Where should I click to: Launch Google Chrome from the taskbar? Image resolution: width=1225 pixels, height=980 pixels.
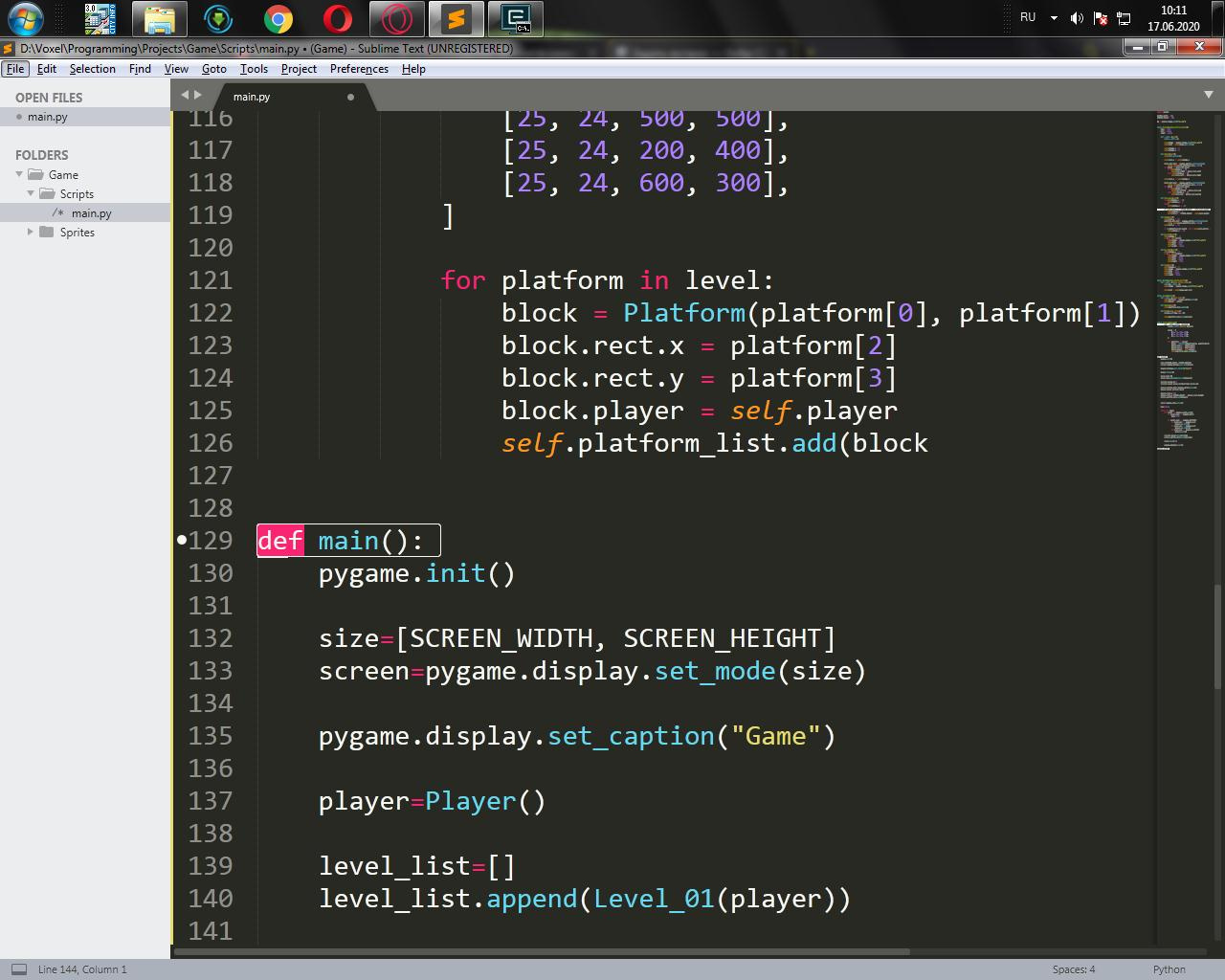click(x=278, y=18)
